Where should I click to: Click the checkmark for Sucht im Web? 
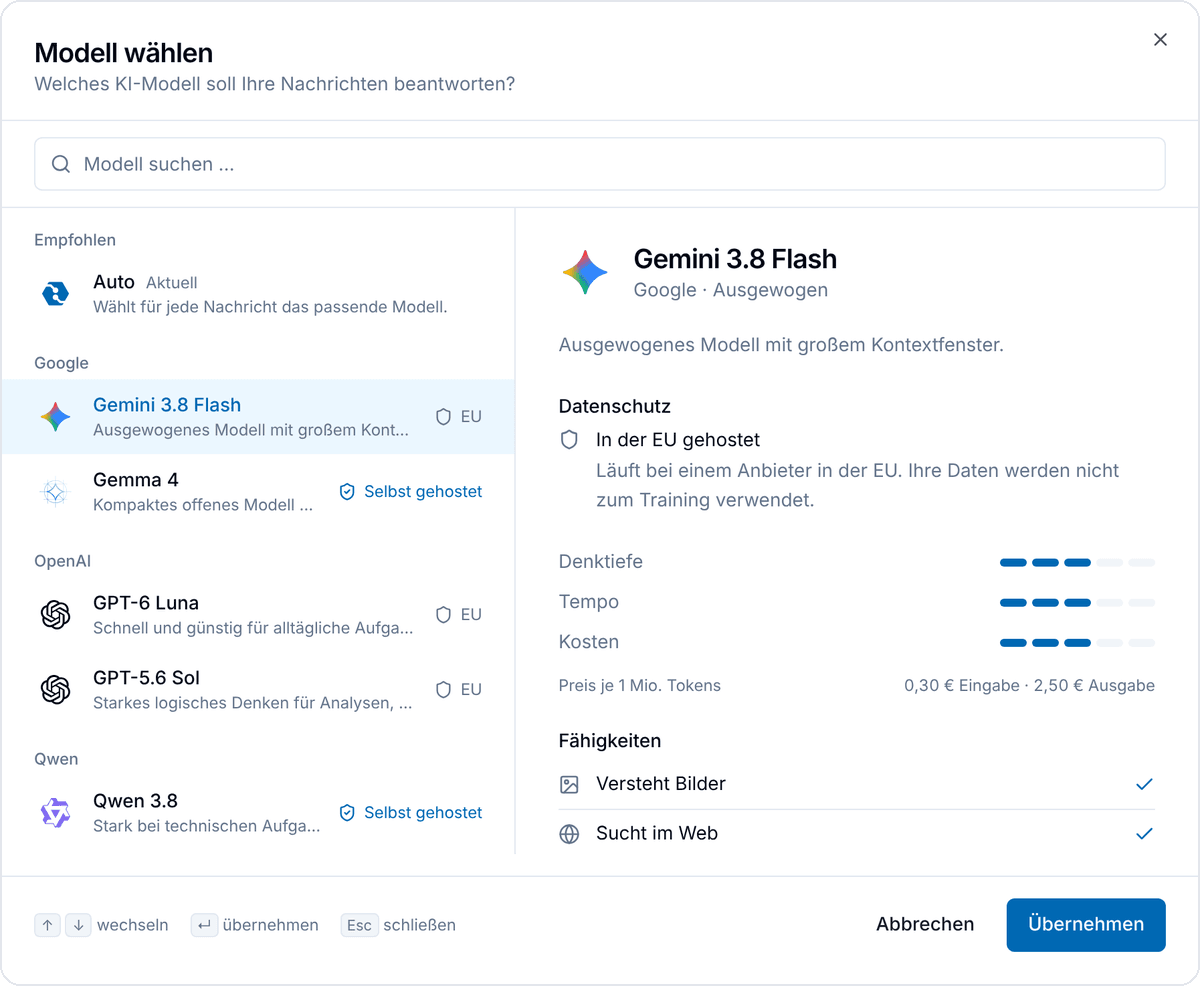click(1145, 834)
